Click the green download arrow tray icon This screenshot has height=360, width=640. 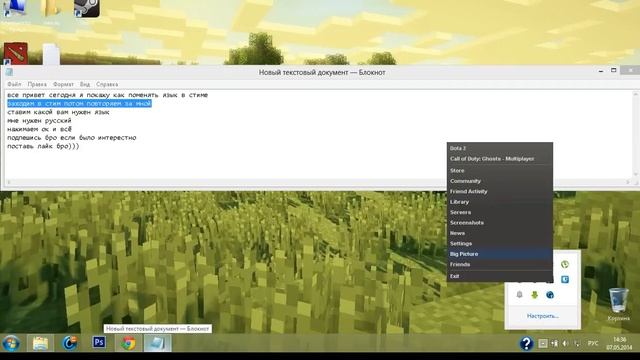(535, 295)
